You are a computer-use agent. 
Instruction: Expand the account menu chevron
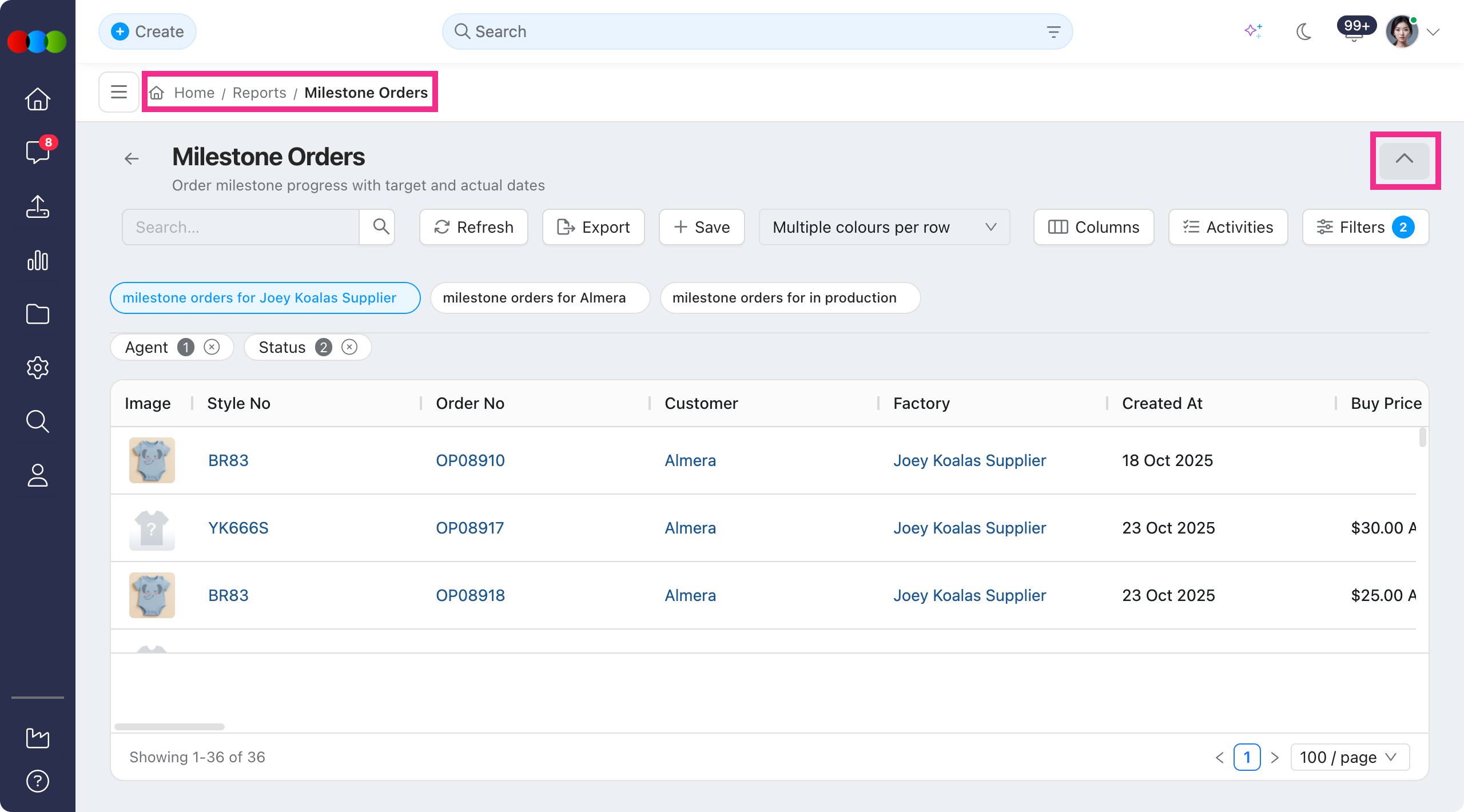click(x=1433, y=32)
